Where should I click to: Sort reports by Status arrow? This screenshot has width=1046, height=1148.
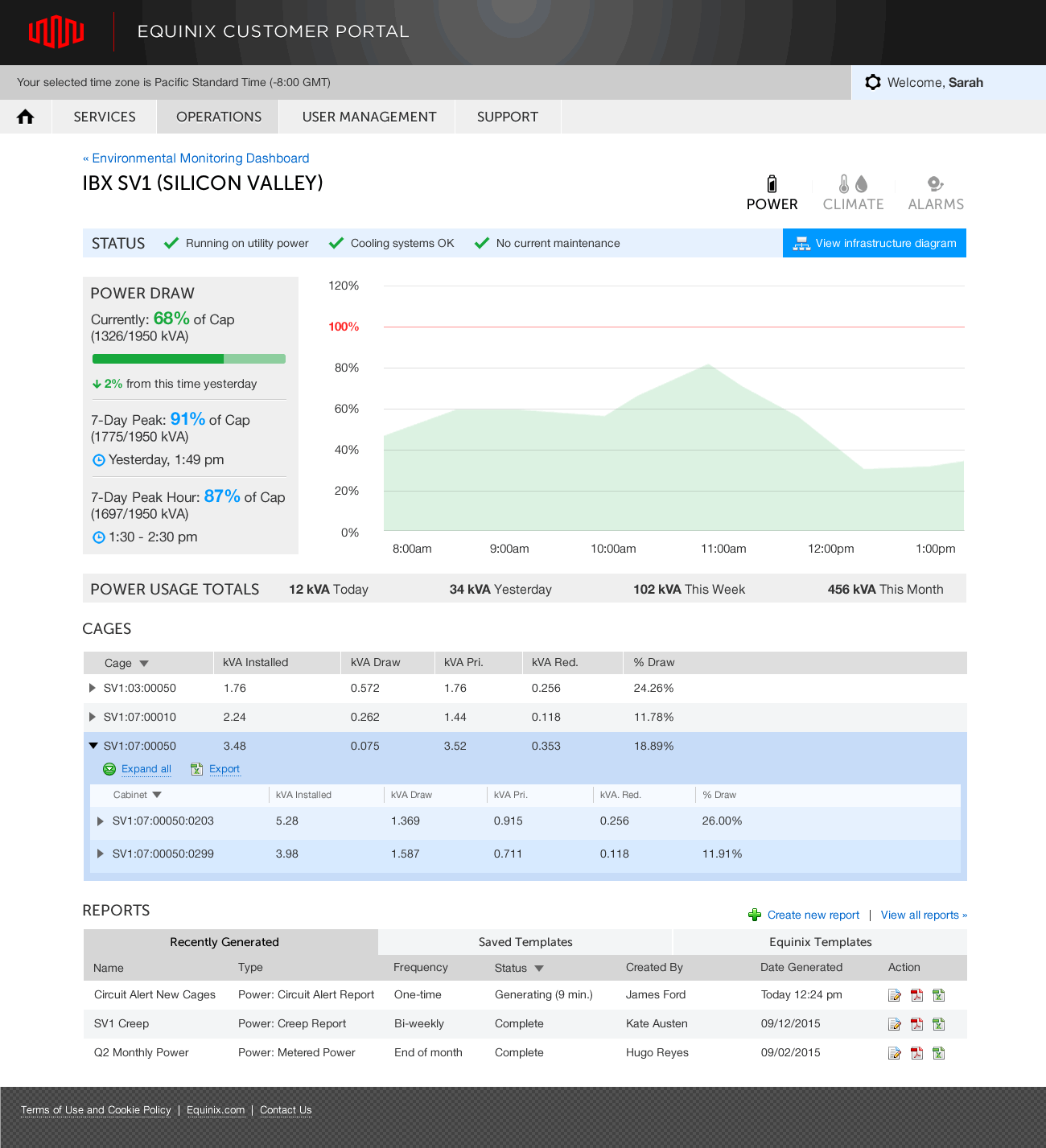[539, 969]
